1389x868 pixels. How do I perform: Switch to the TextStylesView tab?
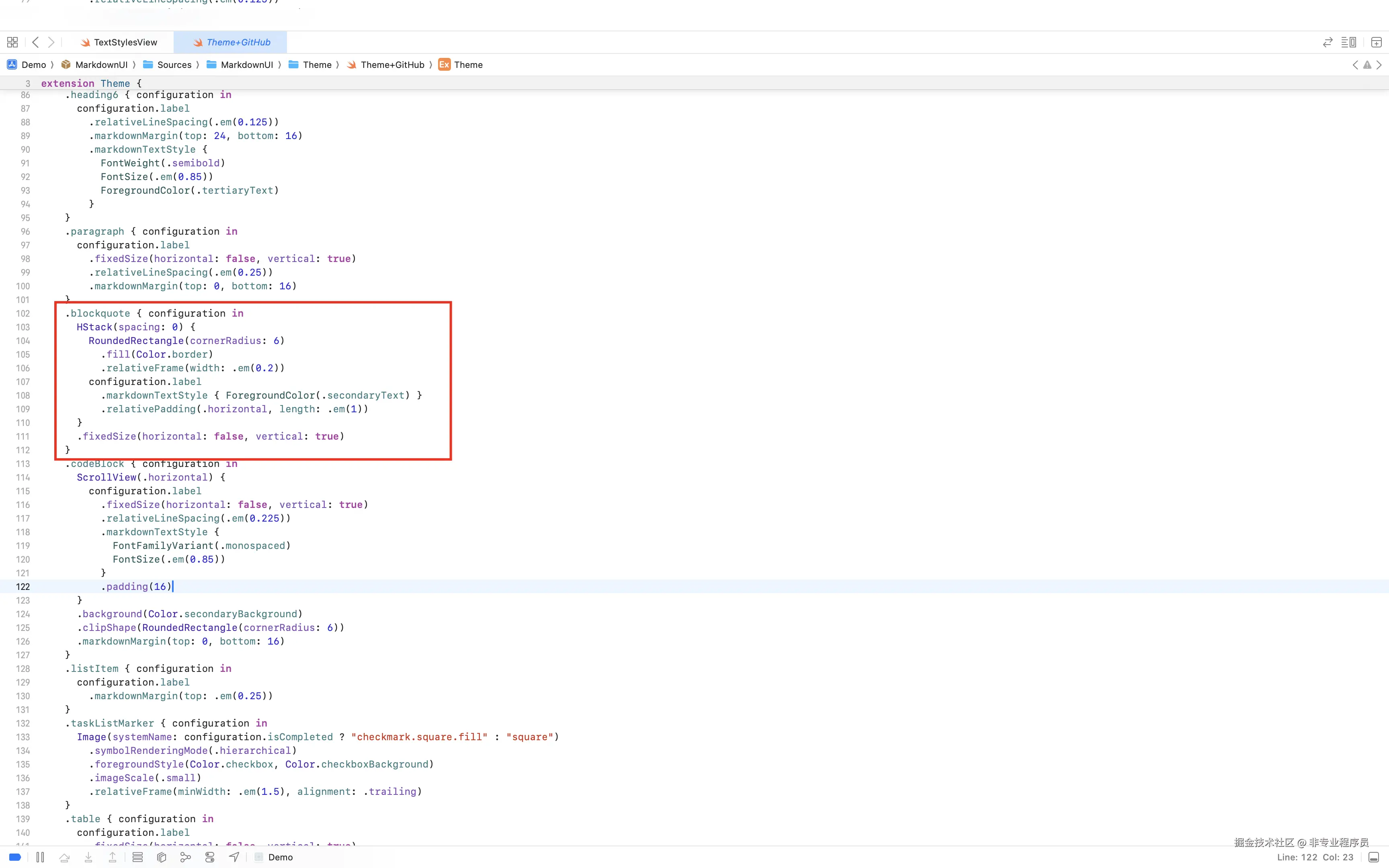125,43
